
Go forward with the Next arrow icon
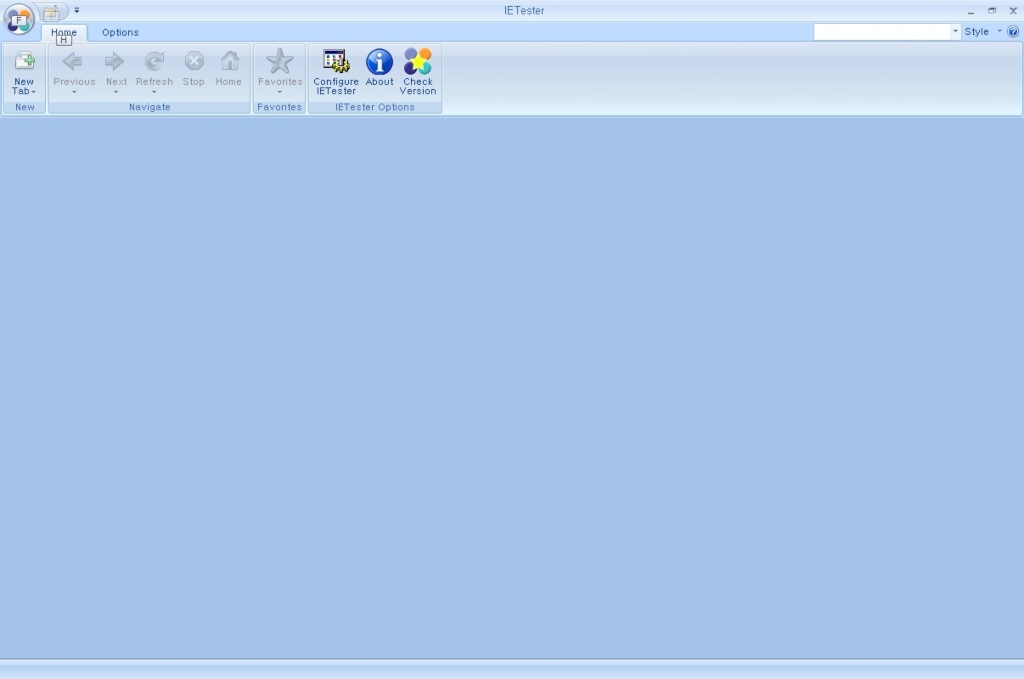coord(115,61)
